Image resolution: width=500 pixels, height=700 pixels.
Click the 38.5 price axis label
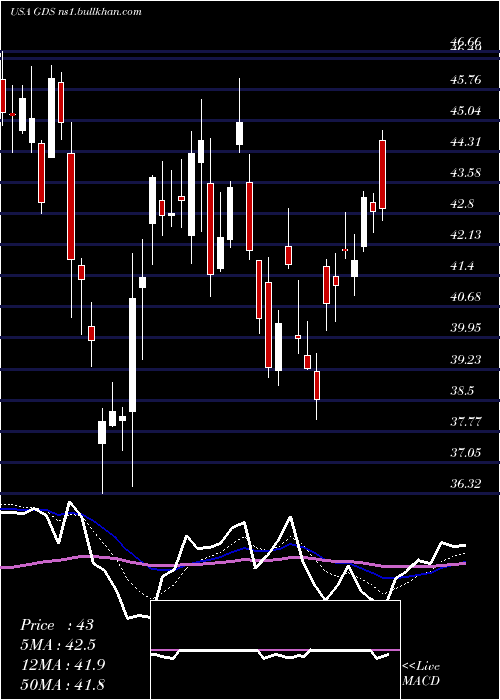pos(463,391)
